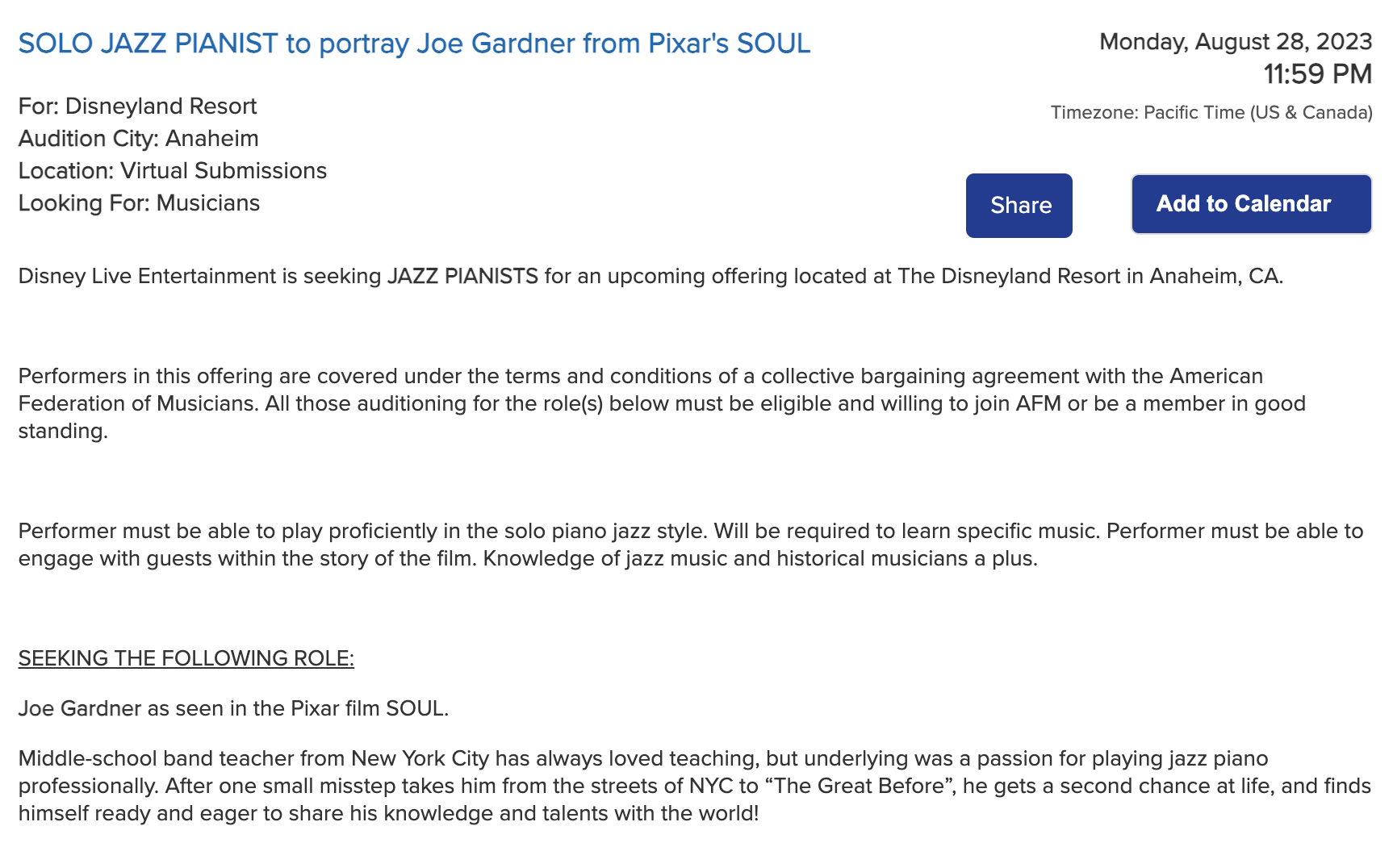Image resolution: width=1393 pixels, height=868 pixels.
Task: Click the Share button
Action: pyautogui.click(x=1019, y=206)
